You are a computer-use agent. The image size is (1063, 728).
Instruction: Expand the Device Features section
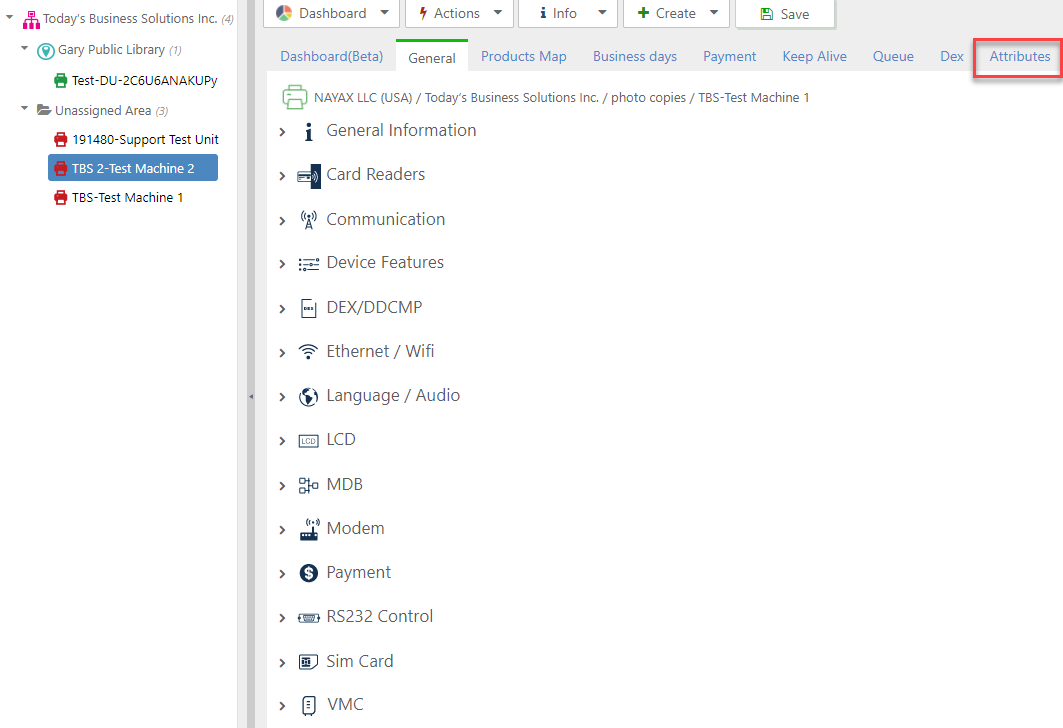click(283, 264)
